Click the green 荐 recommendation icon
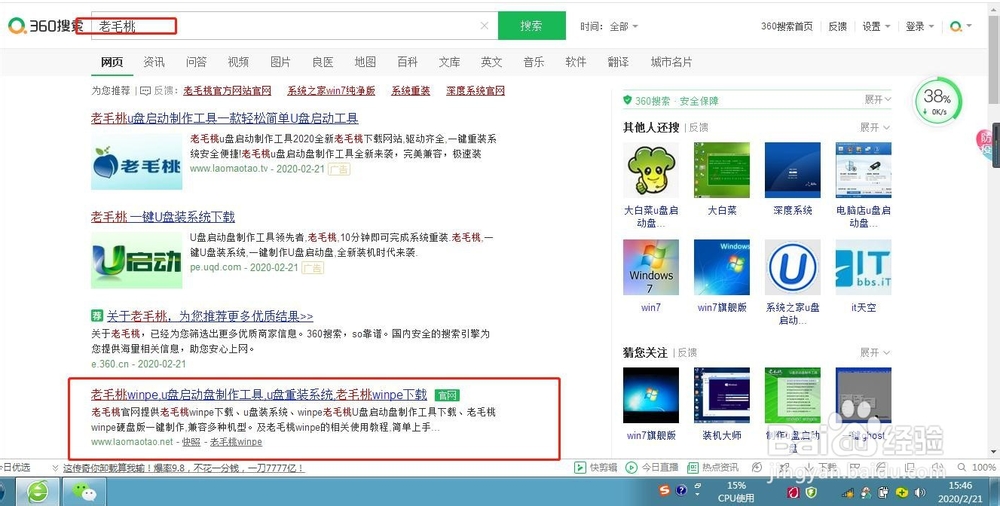This screenshot has height=506, width=1000. click(x=96, y=316)
